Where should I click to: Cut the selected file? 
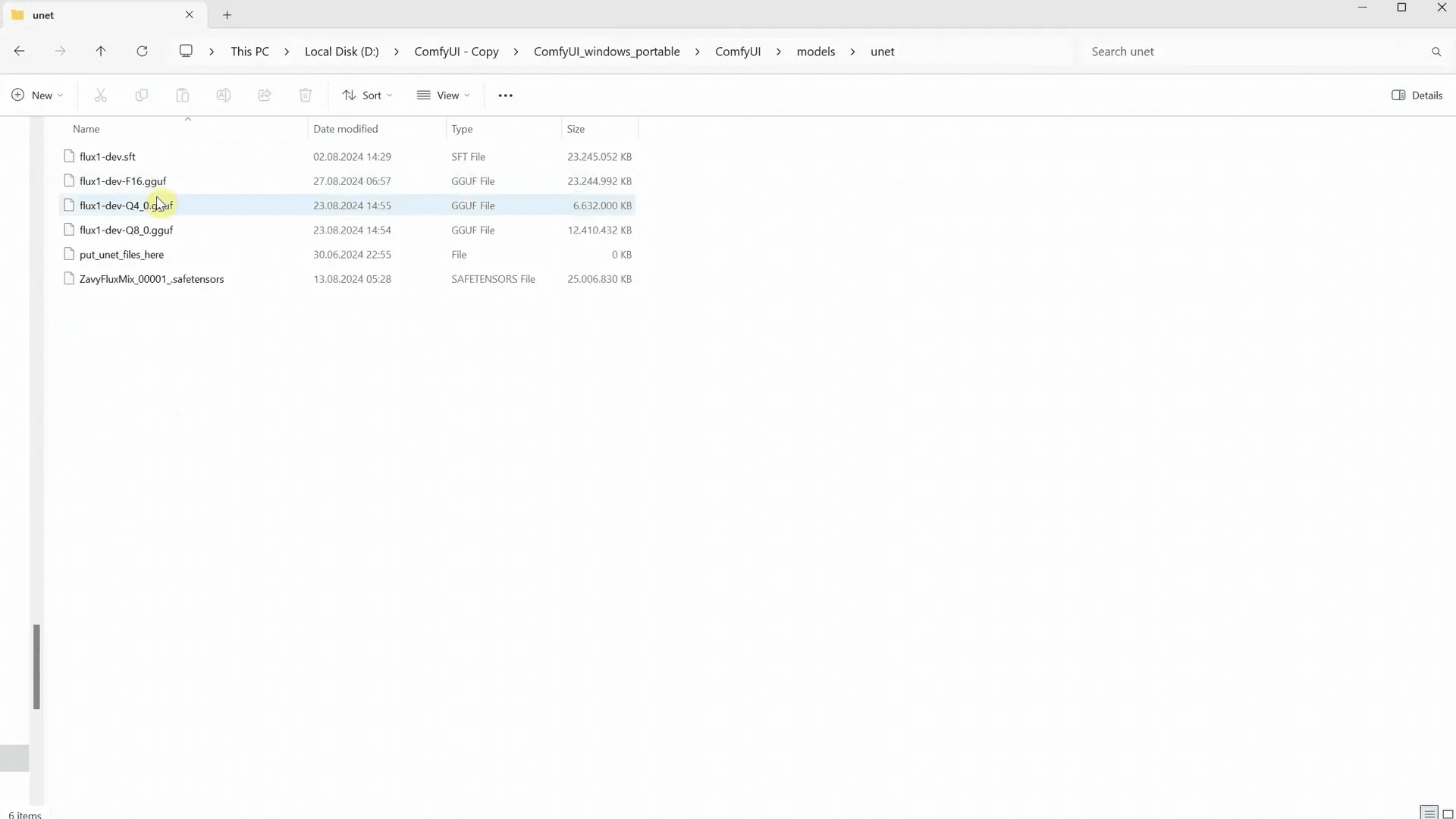tap(100, 95)
